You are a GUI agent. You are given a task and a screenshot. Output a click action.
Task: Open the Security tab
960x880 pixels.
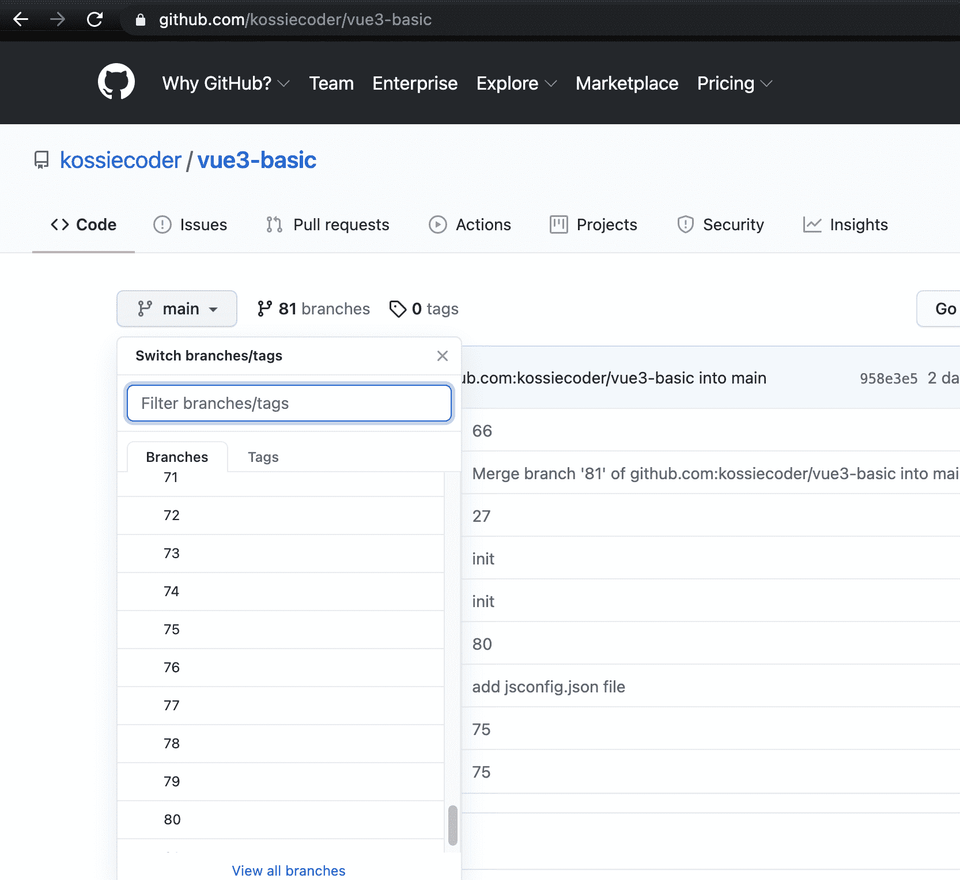[x=720, y=225]
